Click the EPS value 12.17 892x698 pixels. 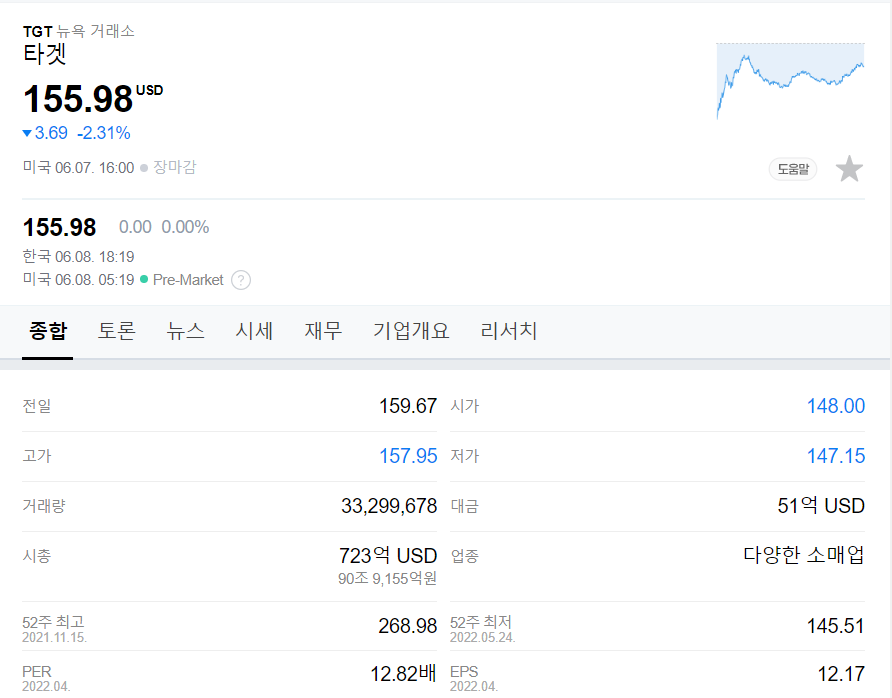click(841, 674)
